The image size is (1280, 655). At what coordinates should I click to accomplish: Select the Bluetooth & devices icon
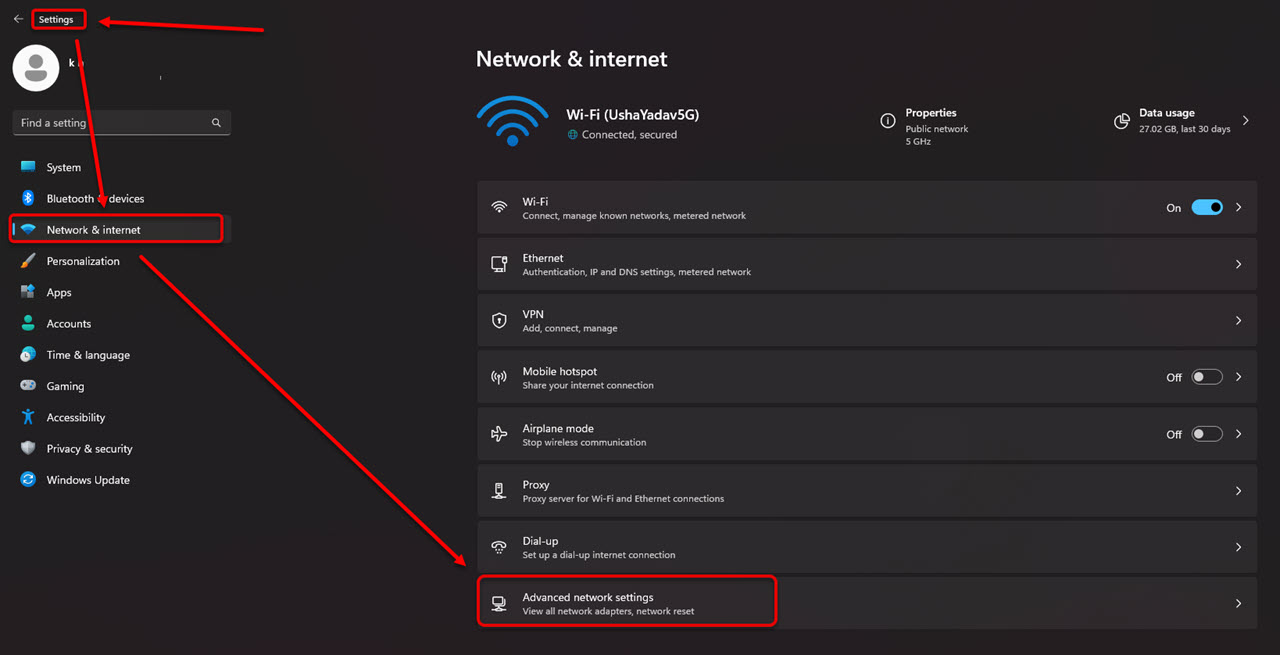point(28,198)
